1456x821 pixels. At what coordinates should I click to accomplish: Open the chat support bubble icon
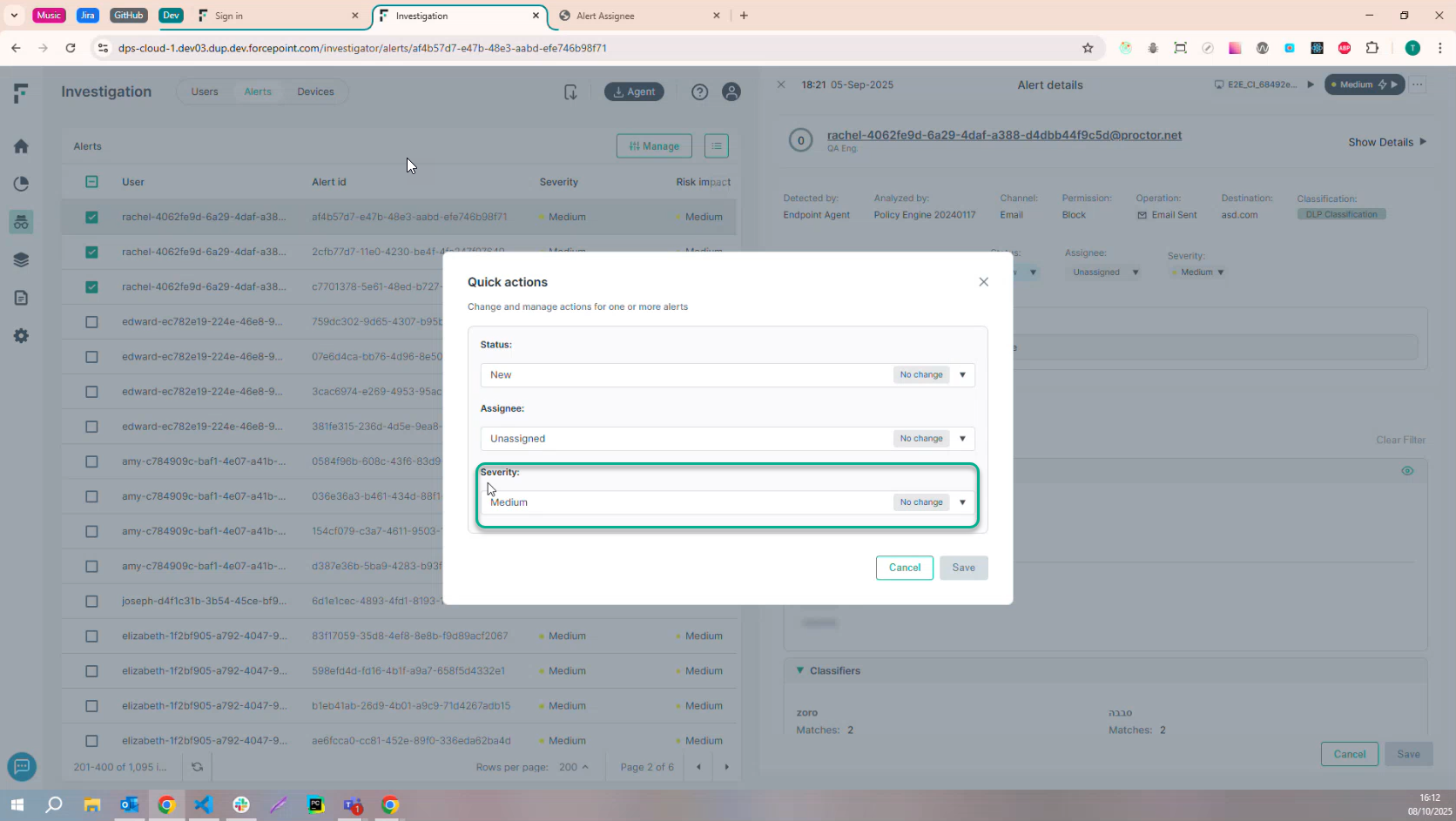click(x=22, y=767)
